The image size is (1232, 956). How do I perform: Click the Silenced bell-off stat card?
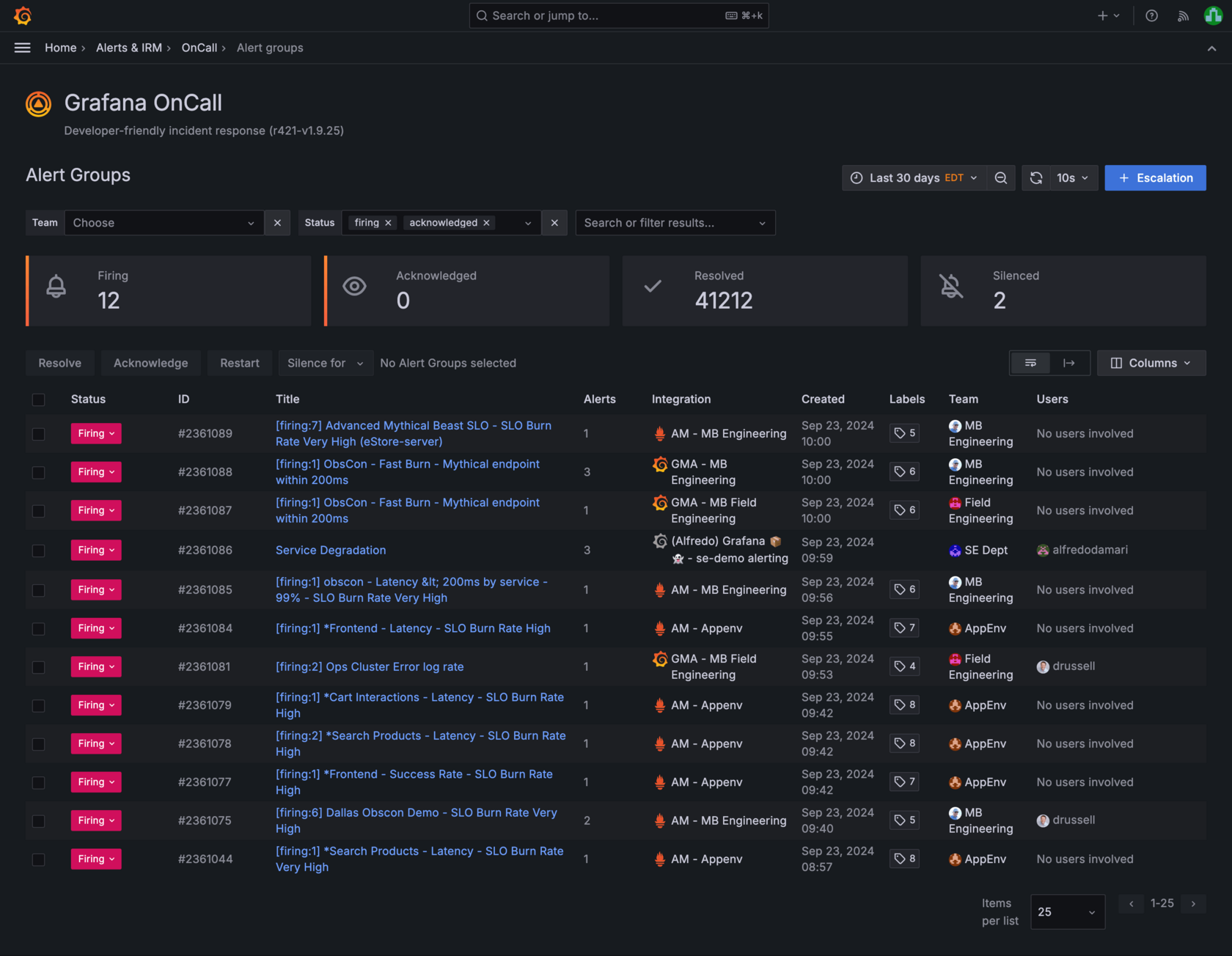click(x=1063, y=291)
